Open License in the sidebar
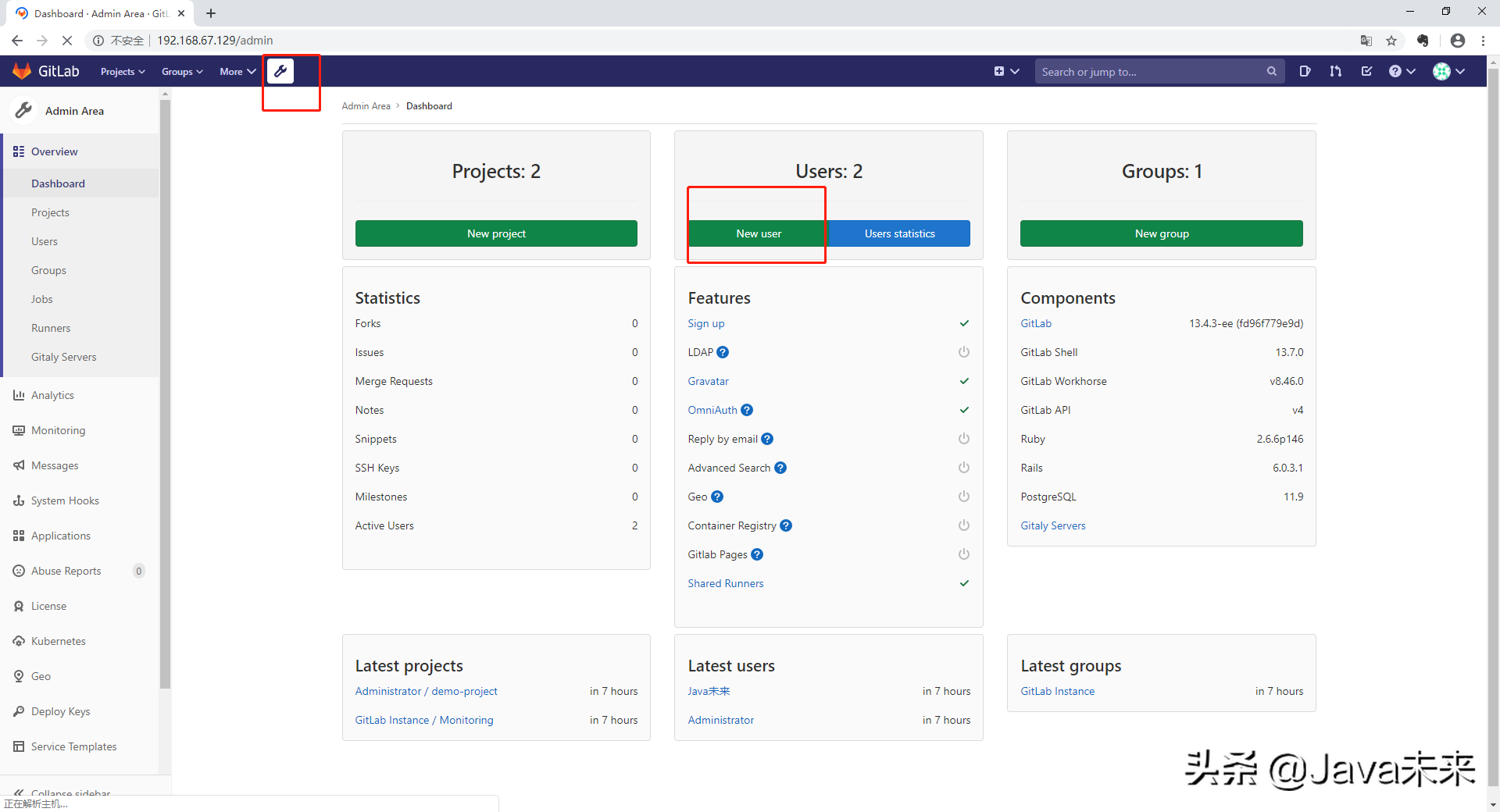Viewport: 1500px width, 812px height. coord(80,606)
